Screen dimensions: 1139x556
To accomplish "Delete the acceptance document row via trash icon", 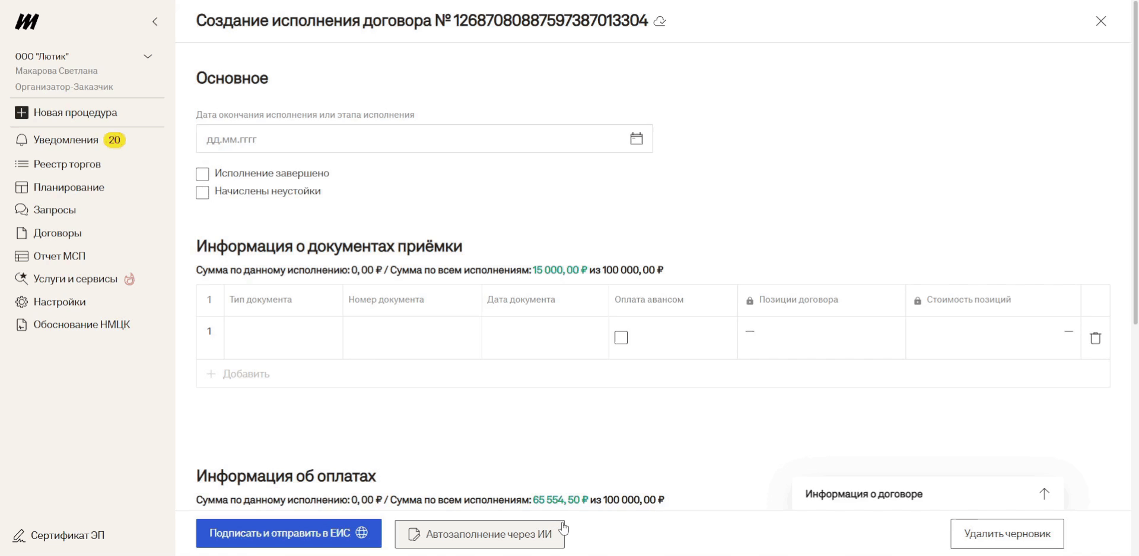I will [1095, 338].
